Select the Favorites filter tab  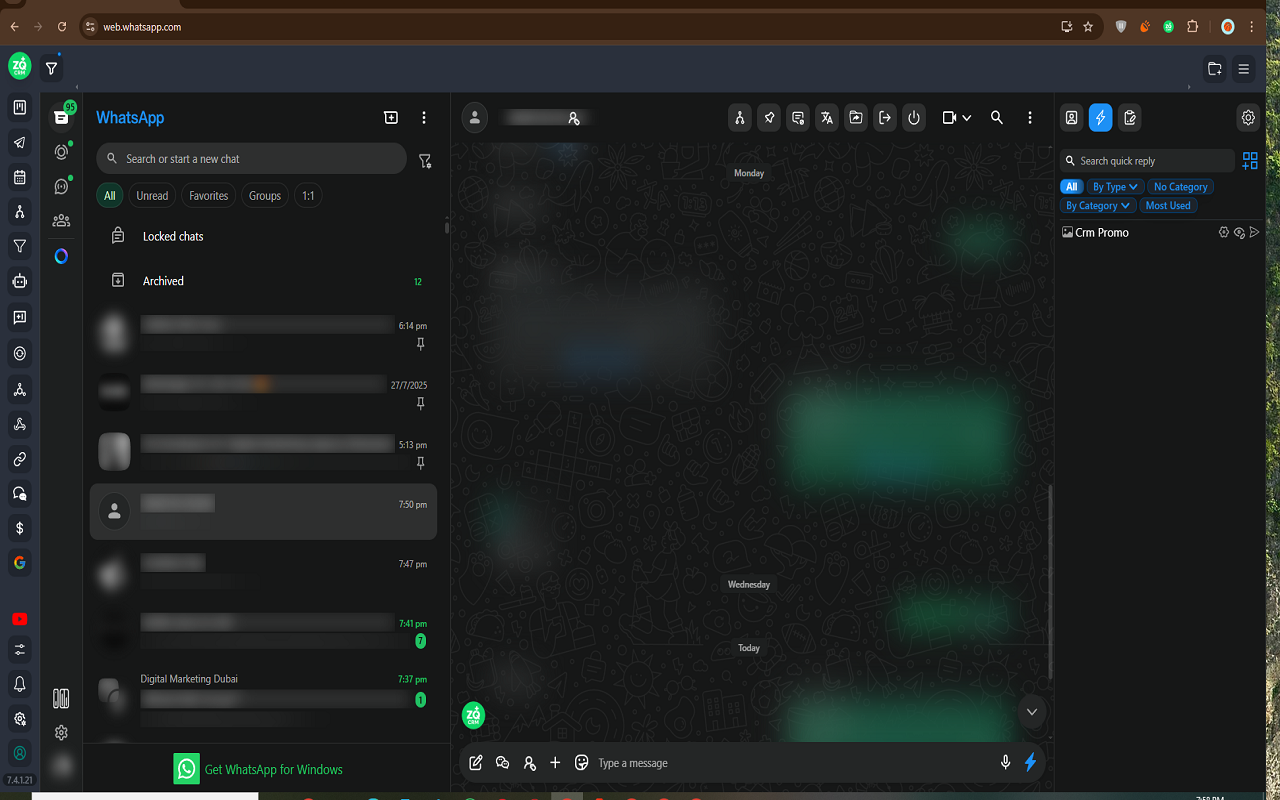[208, 196]
